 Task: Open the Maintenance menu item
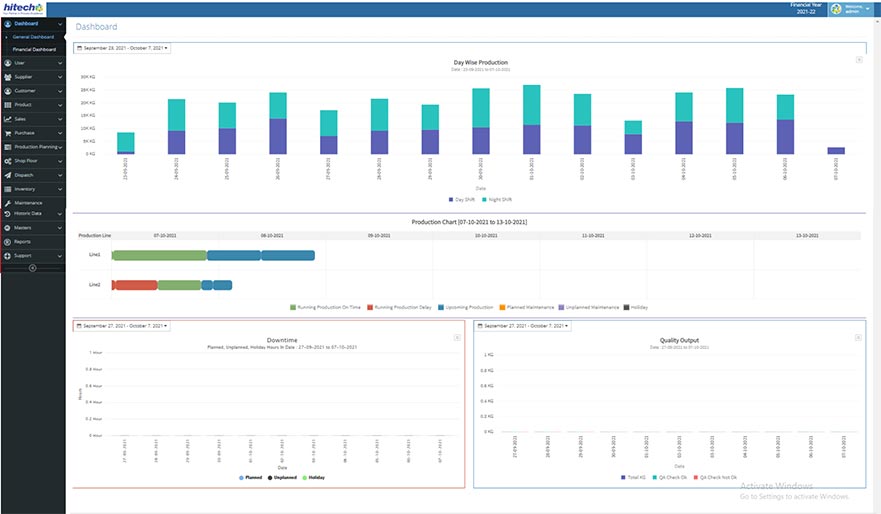(x=33, y=203)
